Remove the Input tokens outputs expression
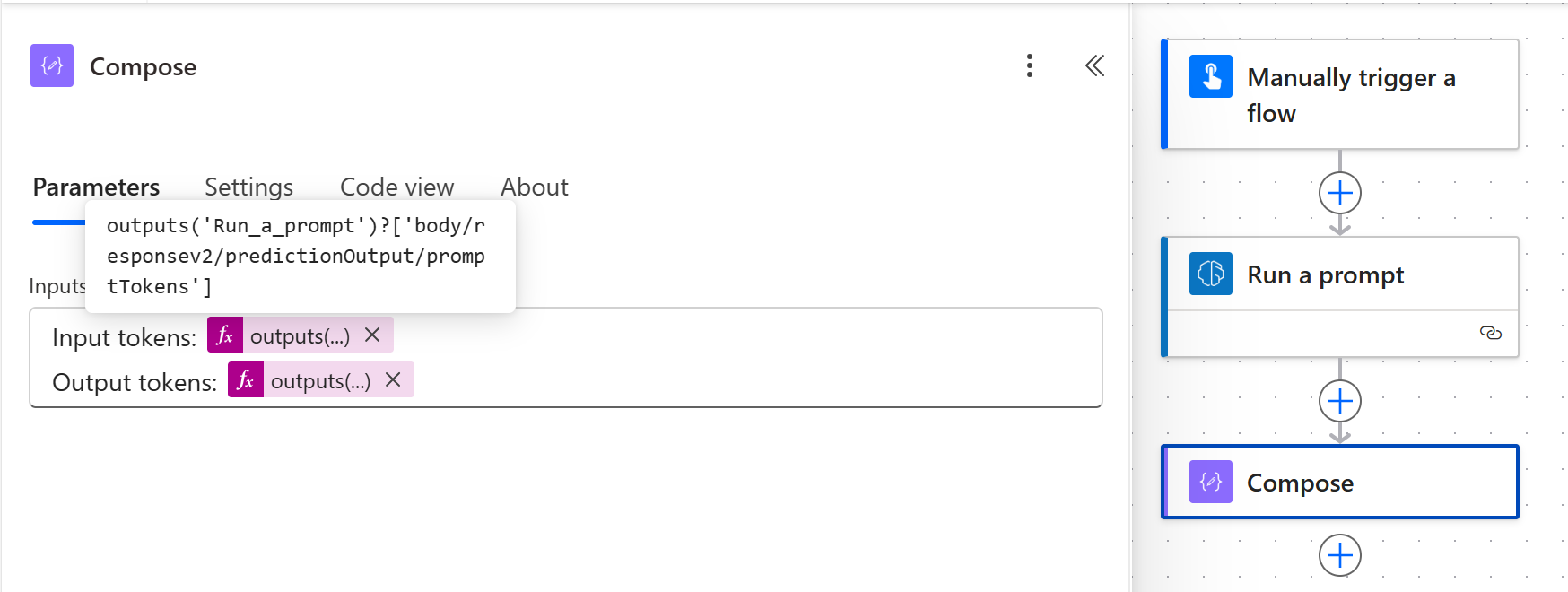1568x592 pixels. (x=372, y=335)
